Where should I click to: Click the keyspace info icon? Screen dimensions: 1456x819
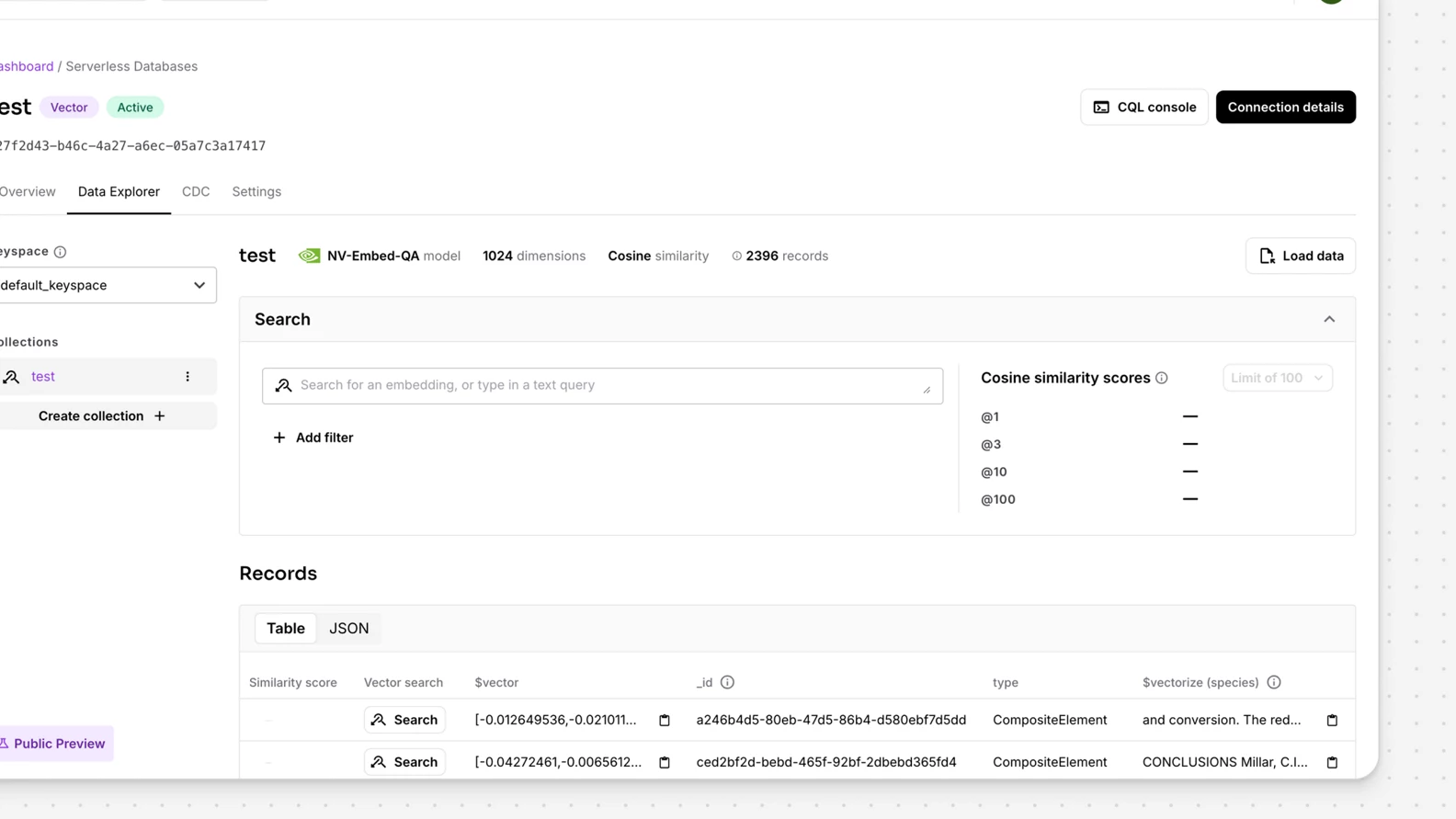60,252
